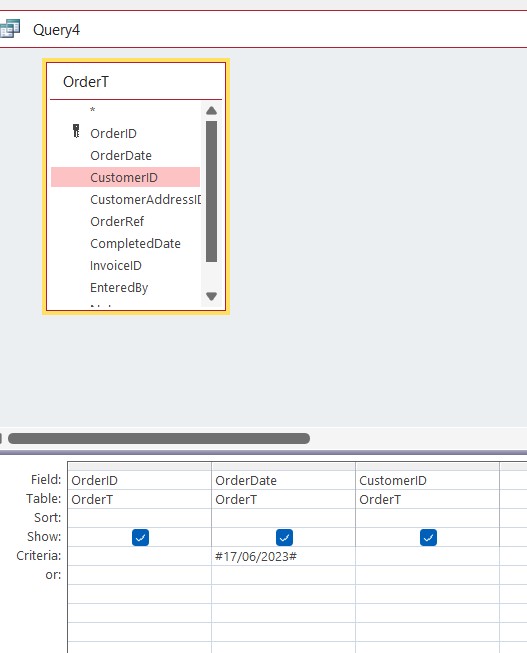The height and width of the screenshot is (653, 527).
Task: Click the OrderT vertical scrollbar thumb
Action: coord(212,192)
